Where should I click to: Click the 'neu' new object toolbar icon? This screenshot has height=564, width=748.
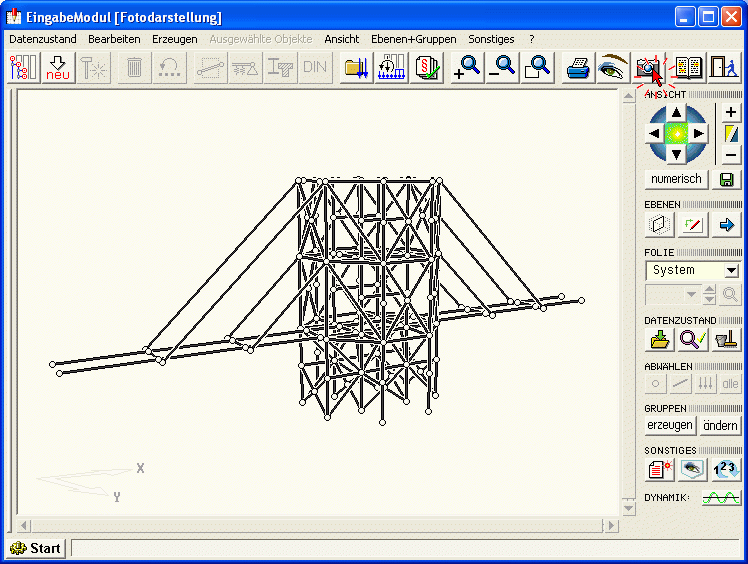58,68
